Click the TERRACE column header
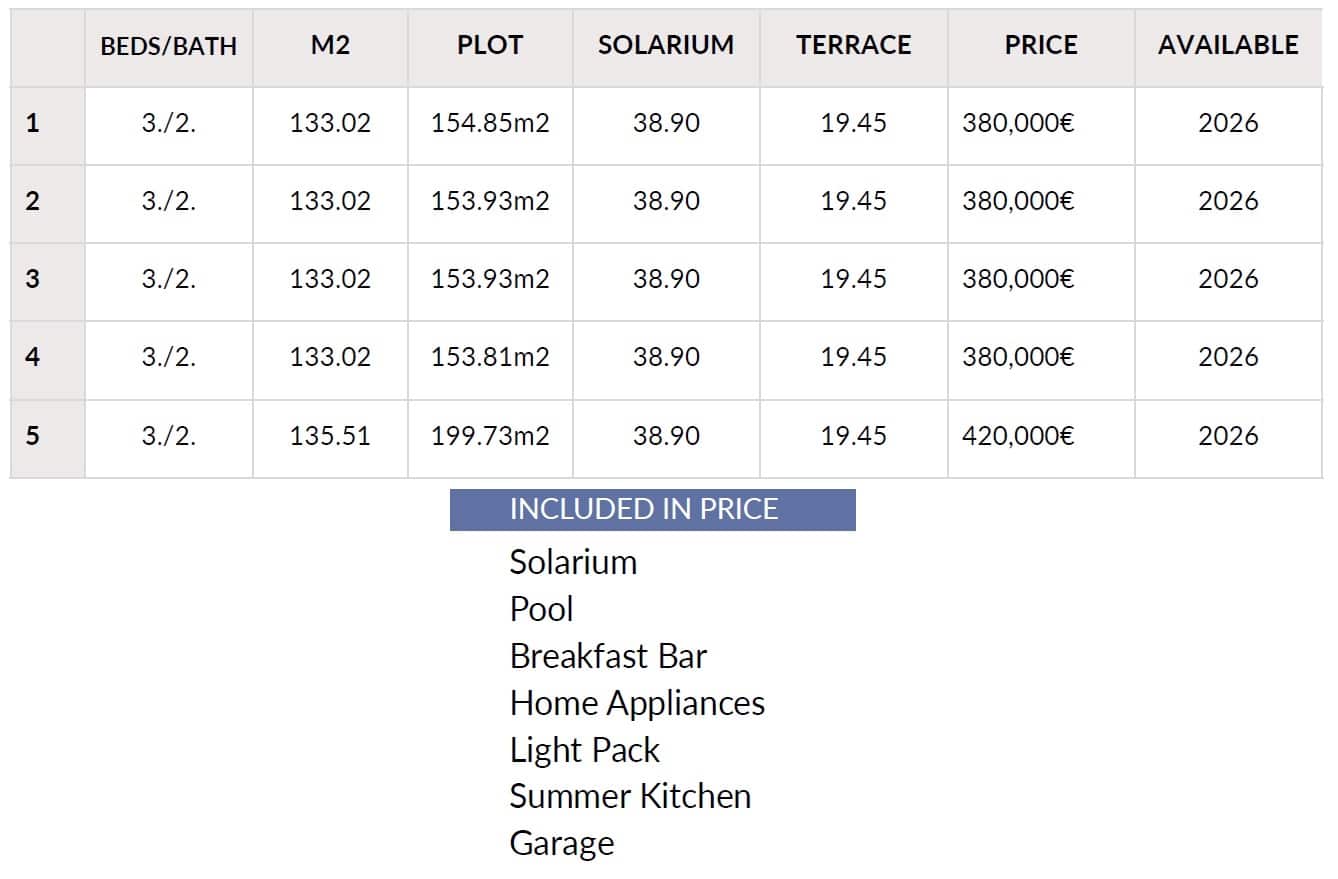Image resolution: width=1338 pixels, height=879 pixels. pos(853,45)
